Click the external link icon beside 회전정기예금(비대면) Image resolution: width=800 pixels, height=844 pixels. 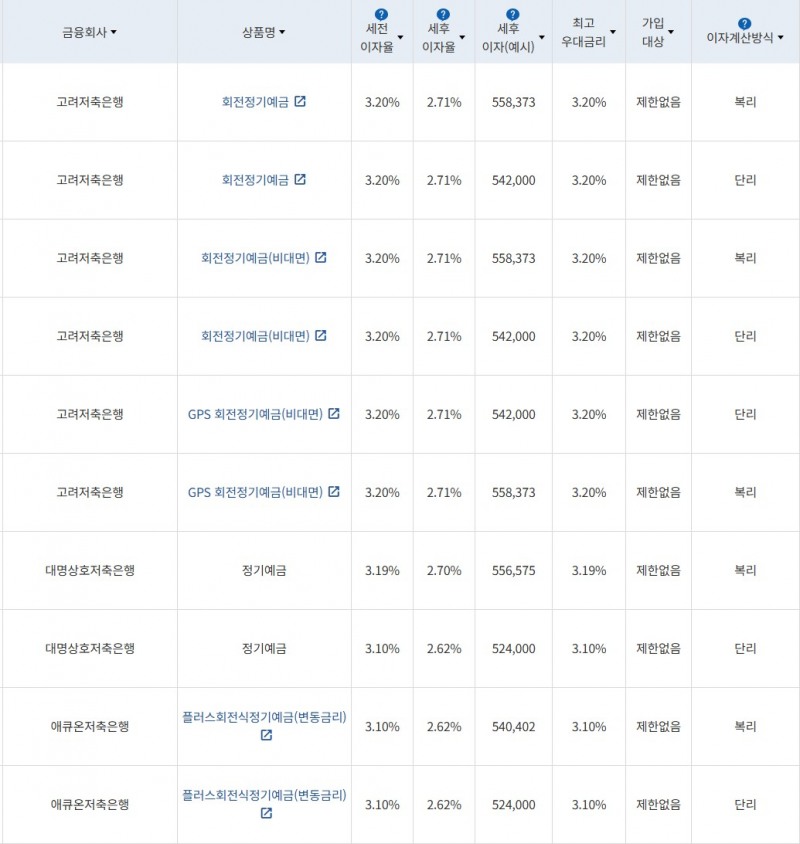click(x=320, y=258)
